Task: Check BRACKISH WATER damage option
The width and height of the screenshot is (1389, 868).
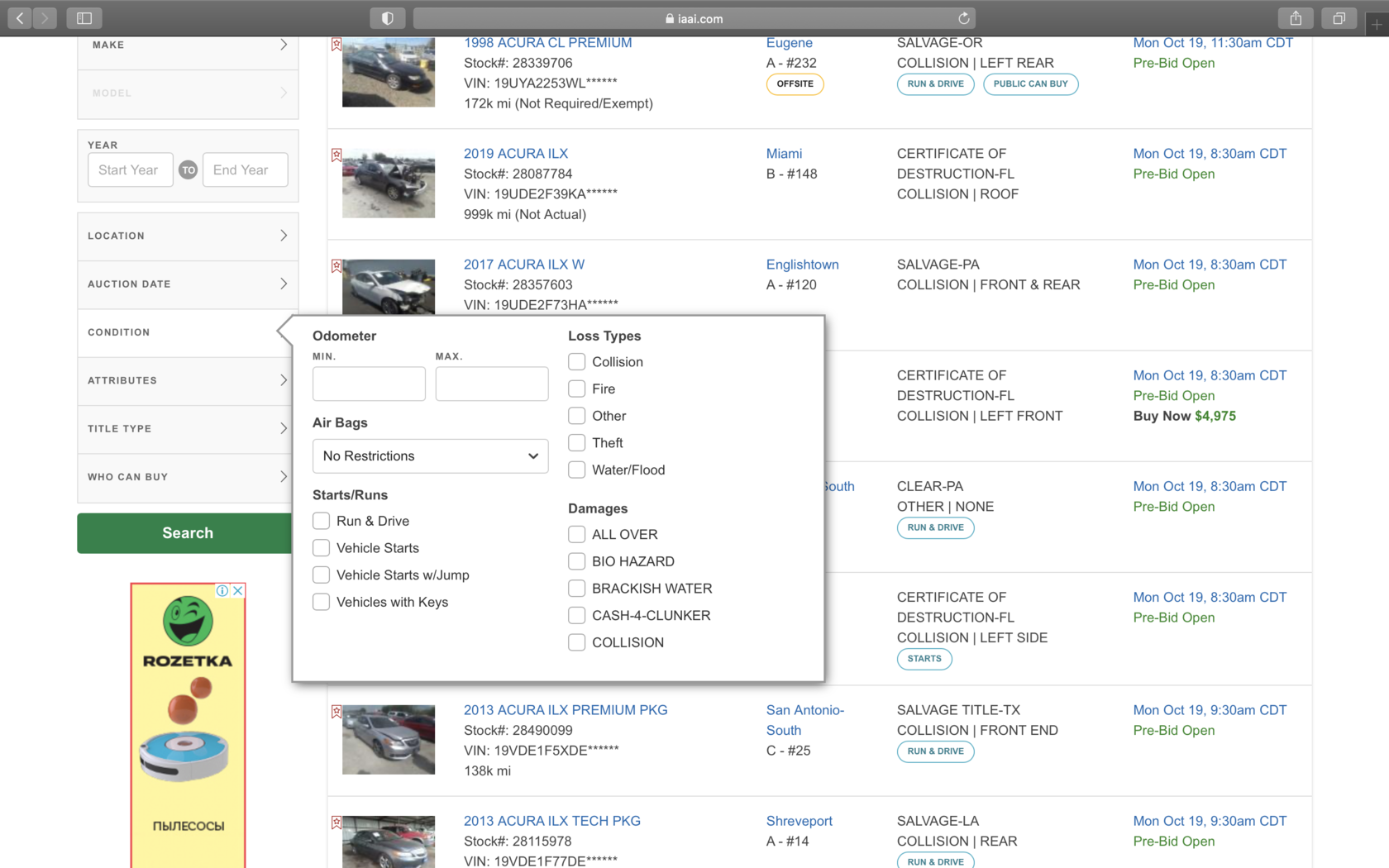Action: (577, 589)
